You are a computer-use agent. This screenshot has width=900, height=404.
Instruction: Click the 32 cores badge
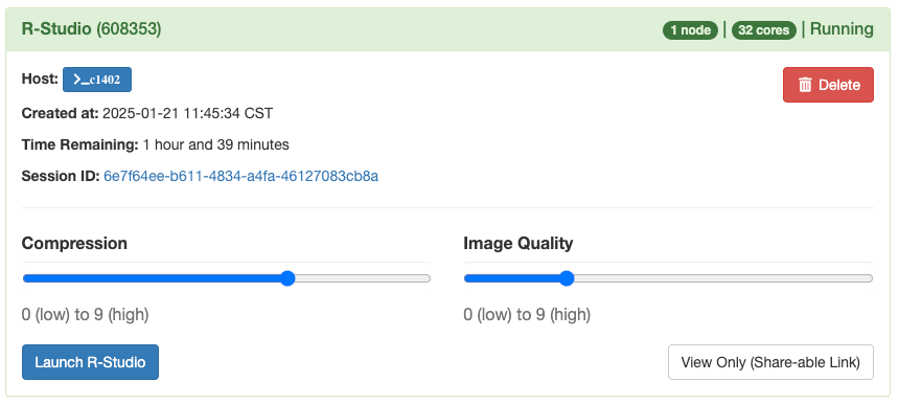pyautogui.click(x=764, y=30)
